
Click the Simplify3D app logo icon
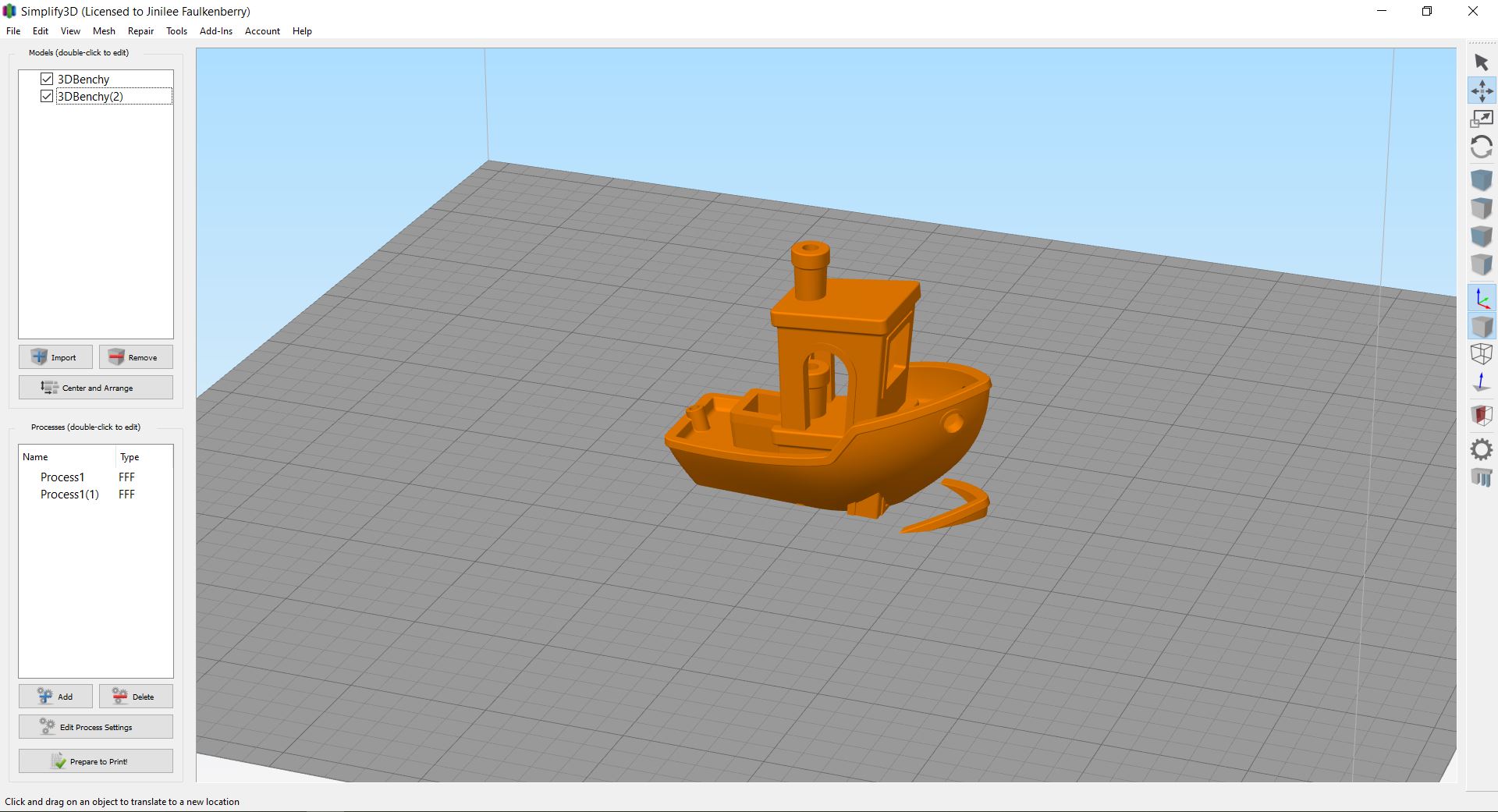(9, 11)
